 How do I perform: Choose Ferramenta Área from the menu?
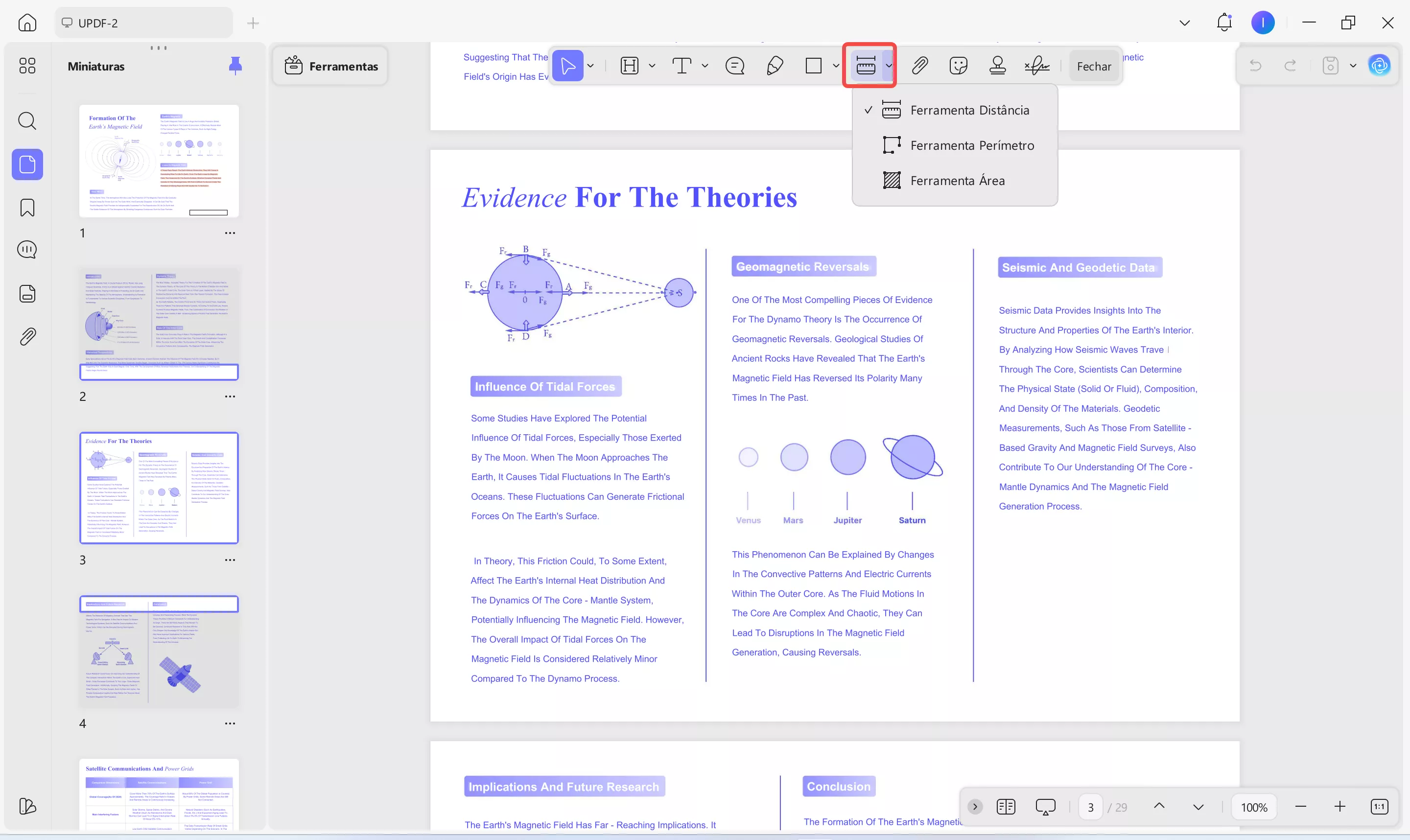(957, 181)
